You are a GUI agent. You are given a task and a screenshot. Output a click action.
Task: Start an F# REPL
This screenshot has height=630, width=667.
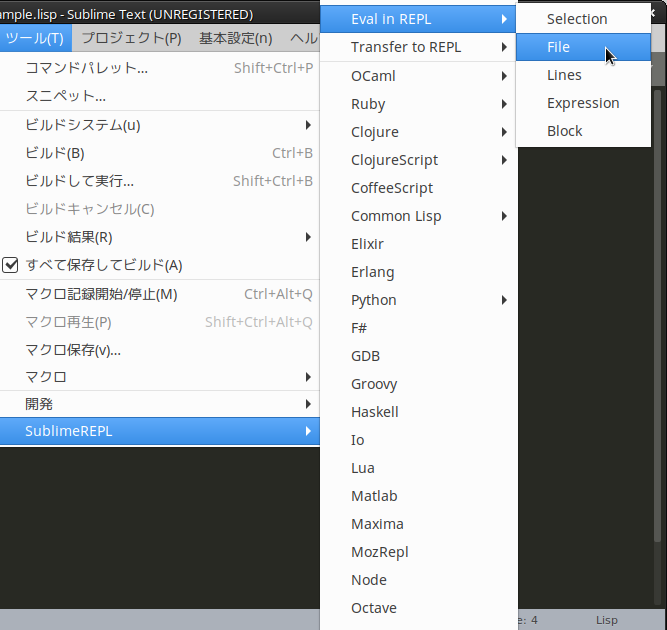click(419, 328)
